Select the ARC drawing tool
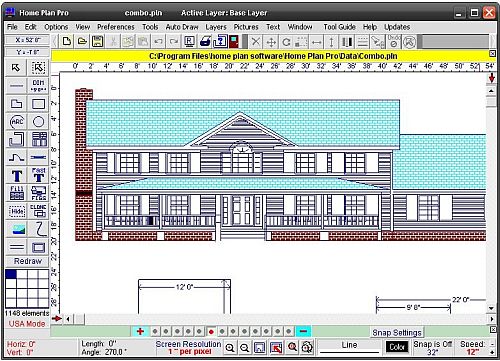 16,122
